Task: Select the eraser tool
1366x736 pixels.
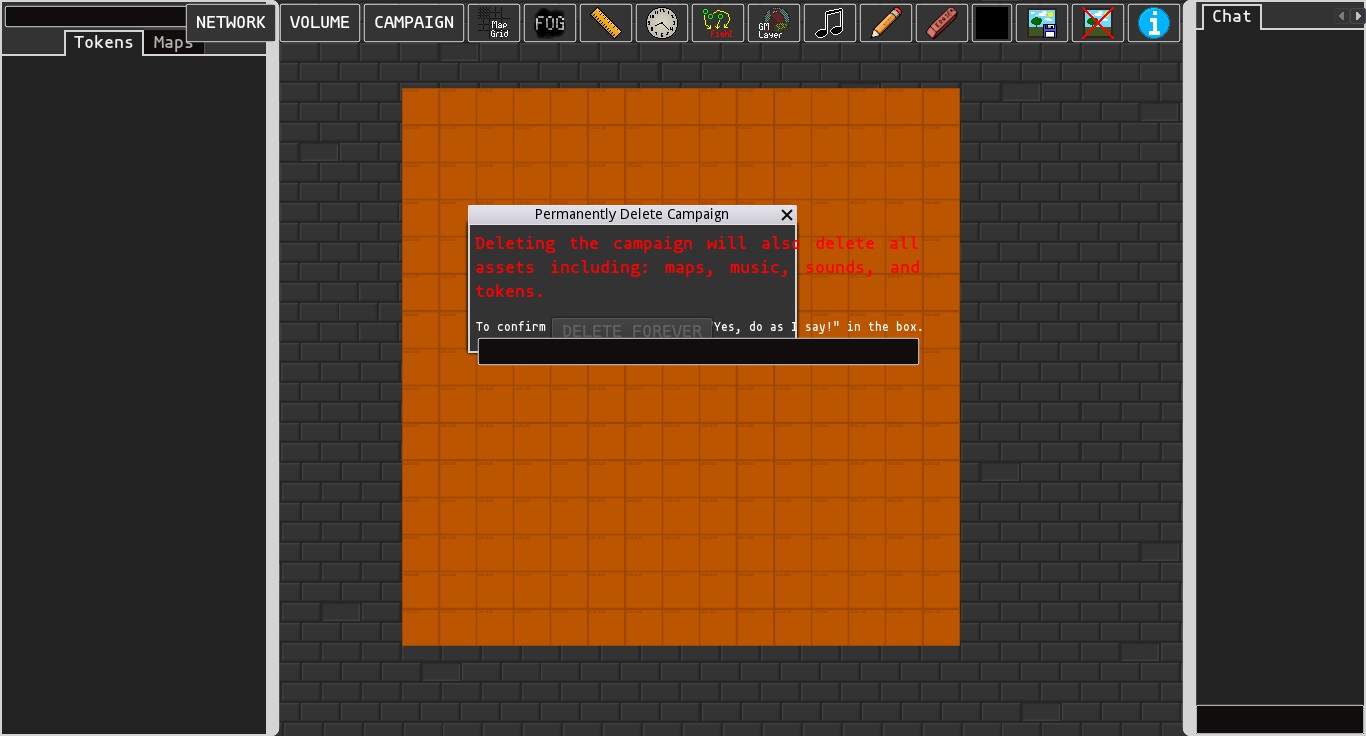Action: coord(942,23)
